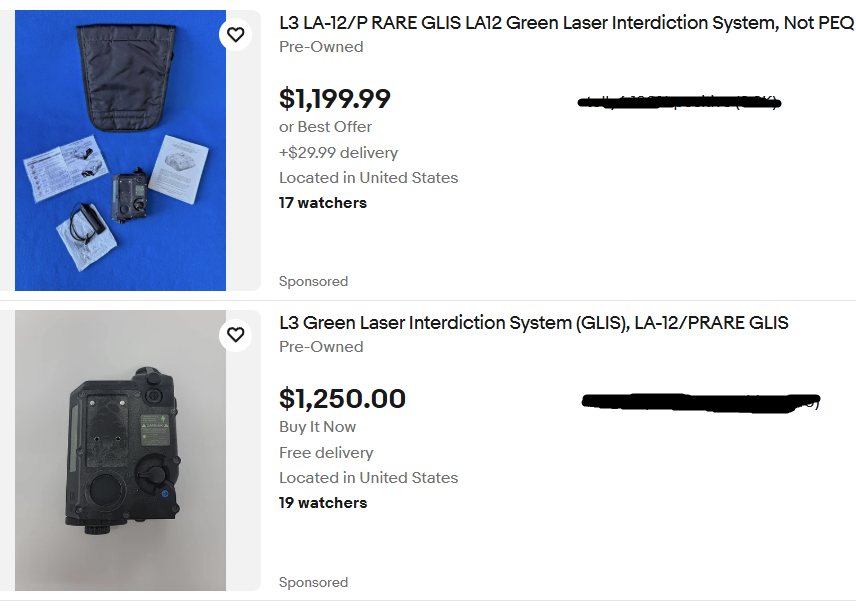The image size is (856, 608).
Task: Click 'Sponsored' under the $1,199.99 listing
Action: (313, 282)
